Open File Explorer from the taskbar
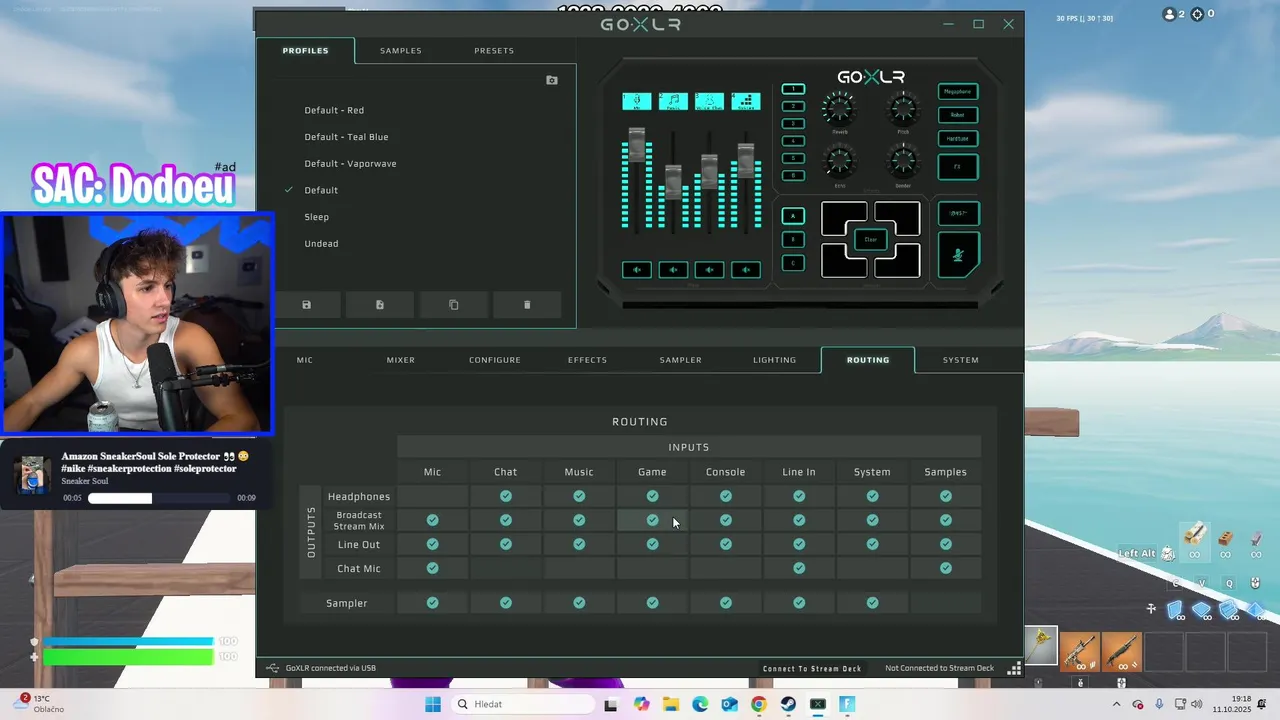 670,704
